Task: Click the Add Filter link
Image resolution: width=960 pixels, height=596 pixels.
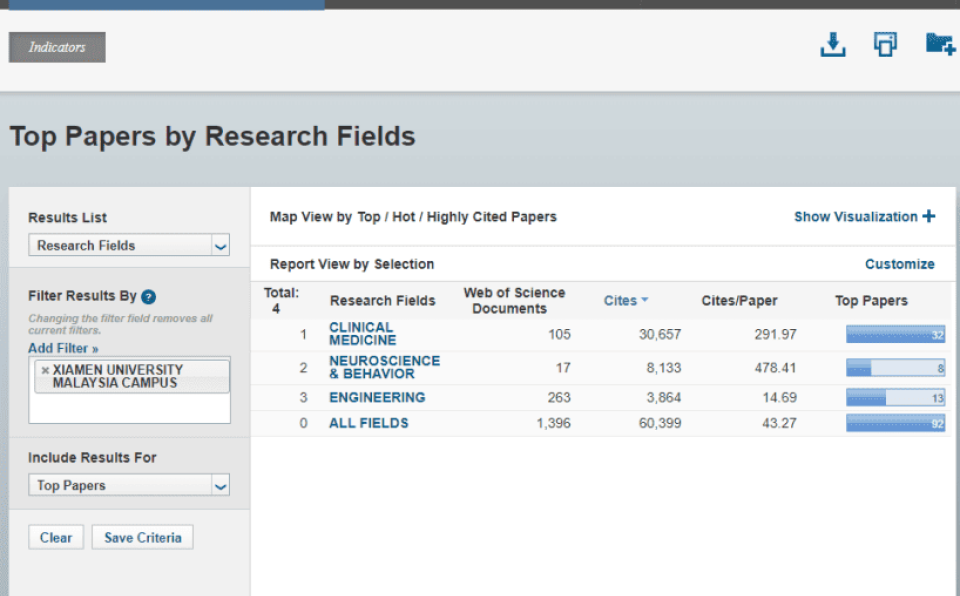Action: (63, 348)
